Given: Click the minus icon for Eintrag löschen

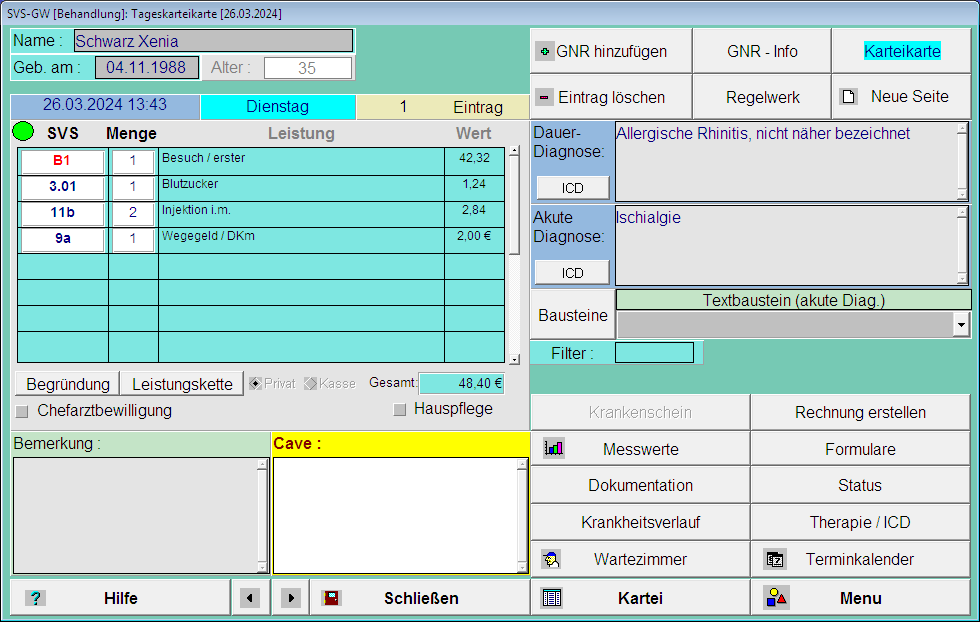Looking at the screenshot, I should coord(544,97).
